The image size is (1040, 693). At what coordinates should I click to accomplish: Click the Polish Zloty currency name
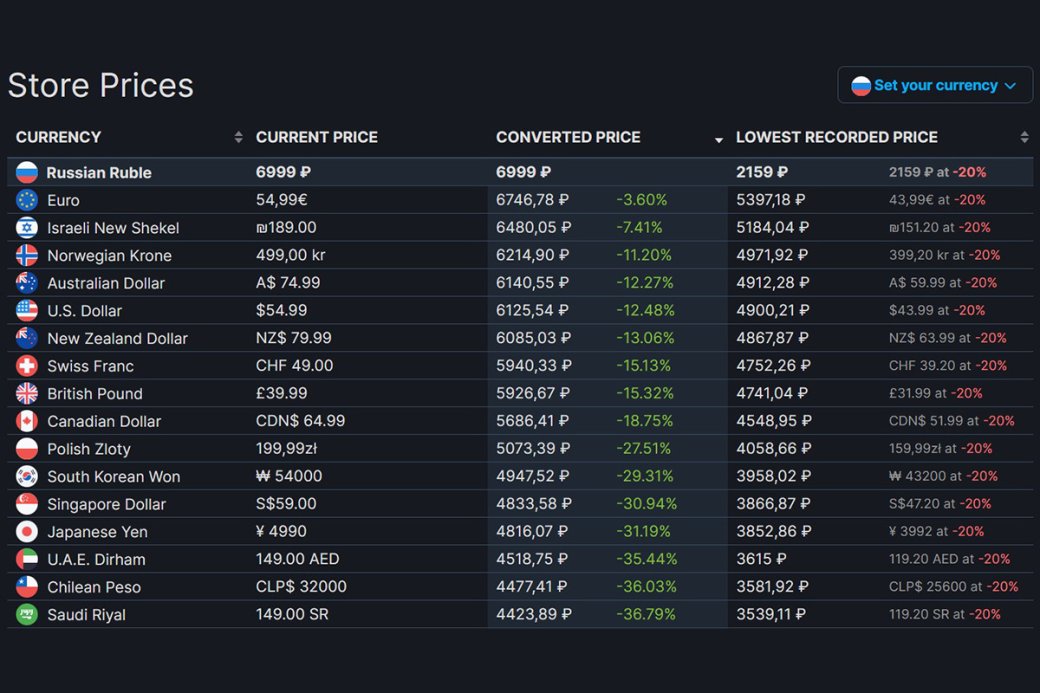(89, 449)
